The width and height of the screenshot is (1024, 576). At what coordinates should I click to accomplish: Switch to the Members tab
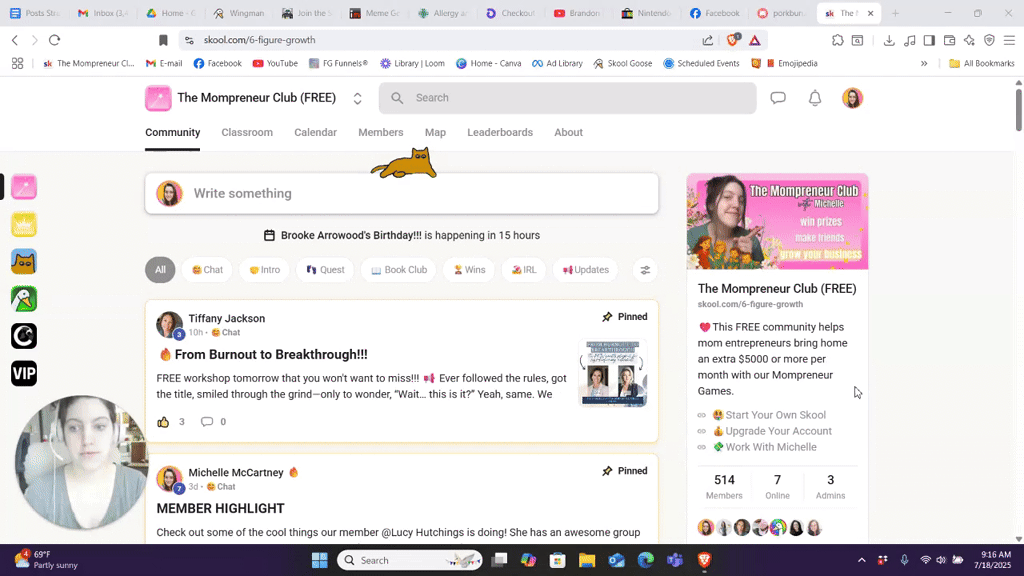pyautogui.click(x=381, y=133)
